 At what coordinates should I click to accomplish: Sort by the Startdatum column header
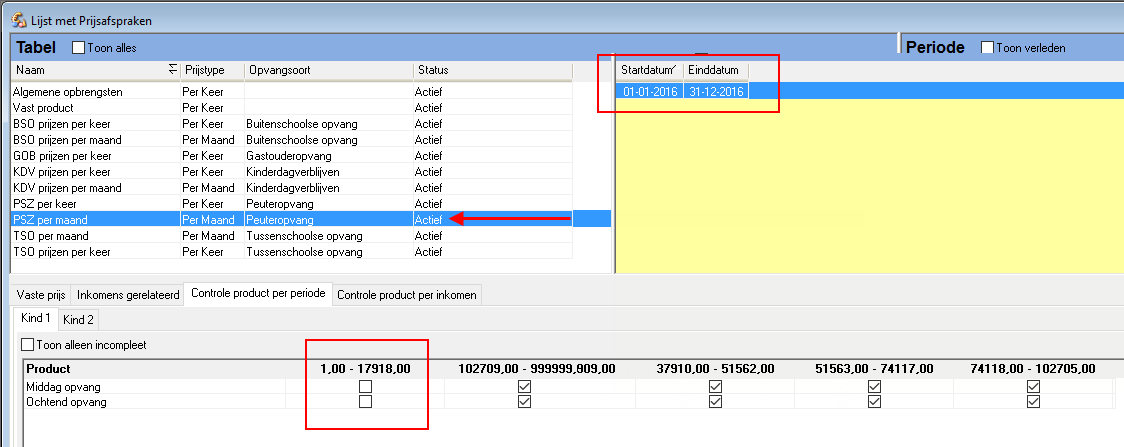[648, 70]
